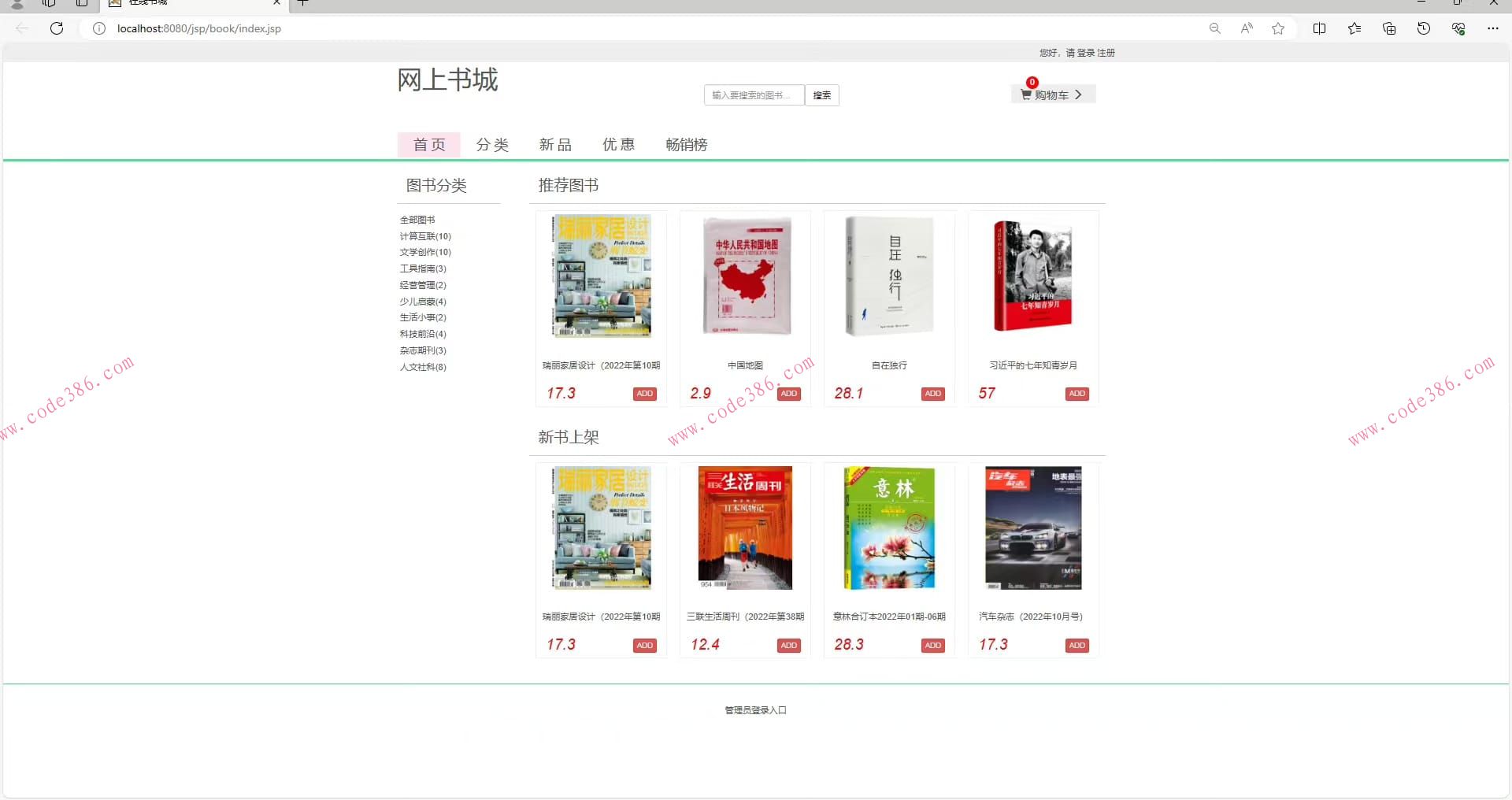Viewport: 1512px width, 800px height.
Task: Click the site info icon in address bar
Action: [x=98, y=28]
